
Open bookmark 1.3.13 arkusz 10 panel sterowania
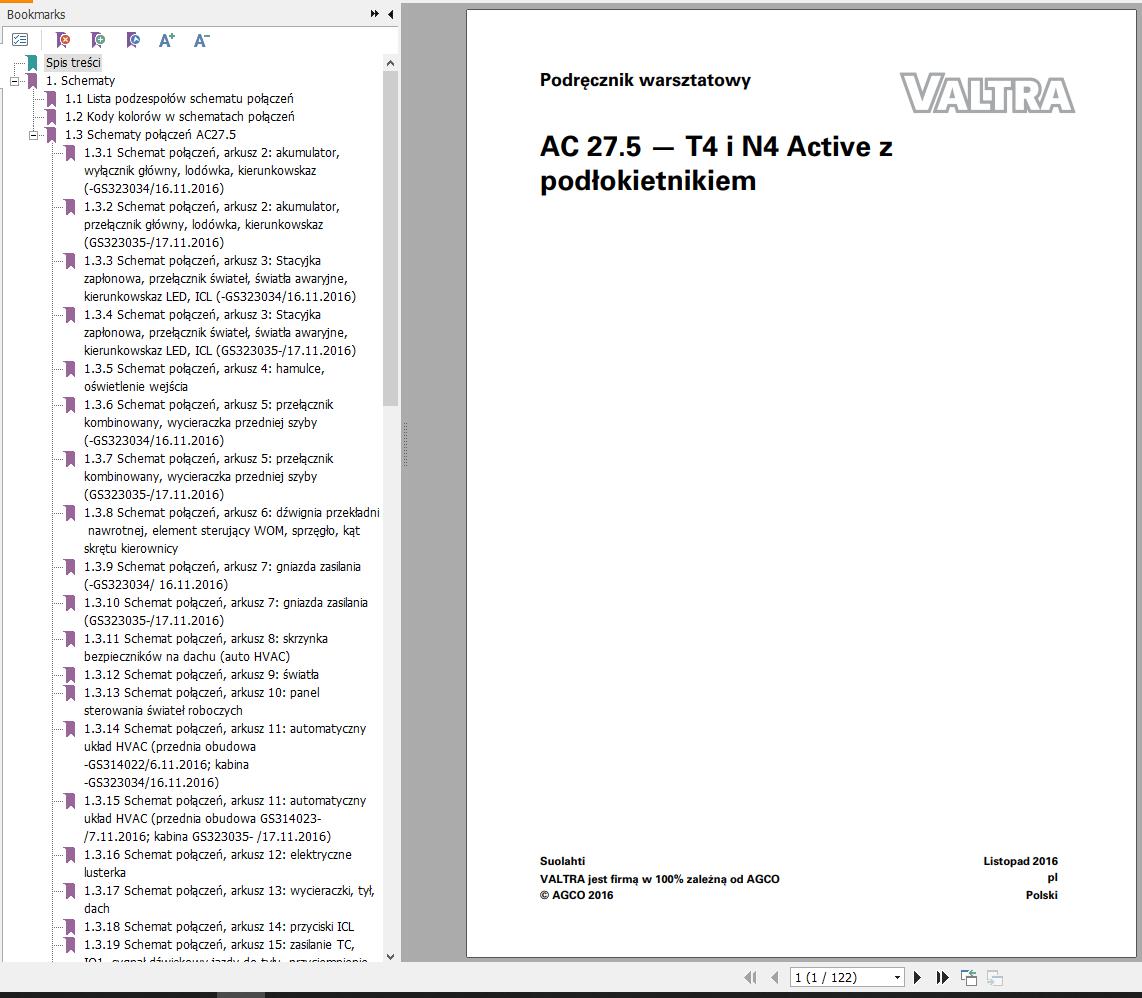[202, 702]
